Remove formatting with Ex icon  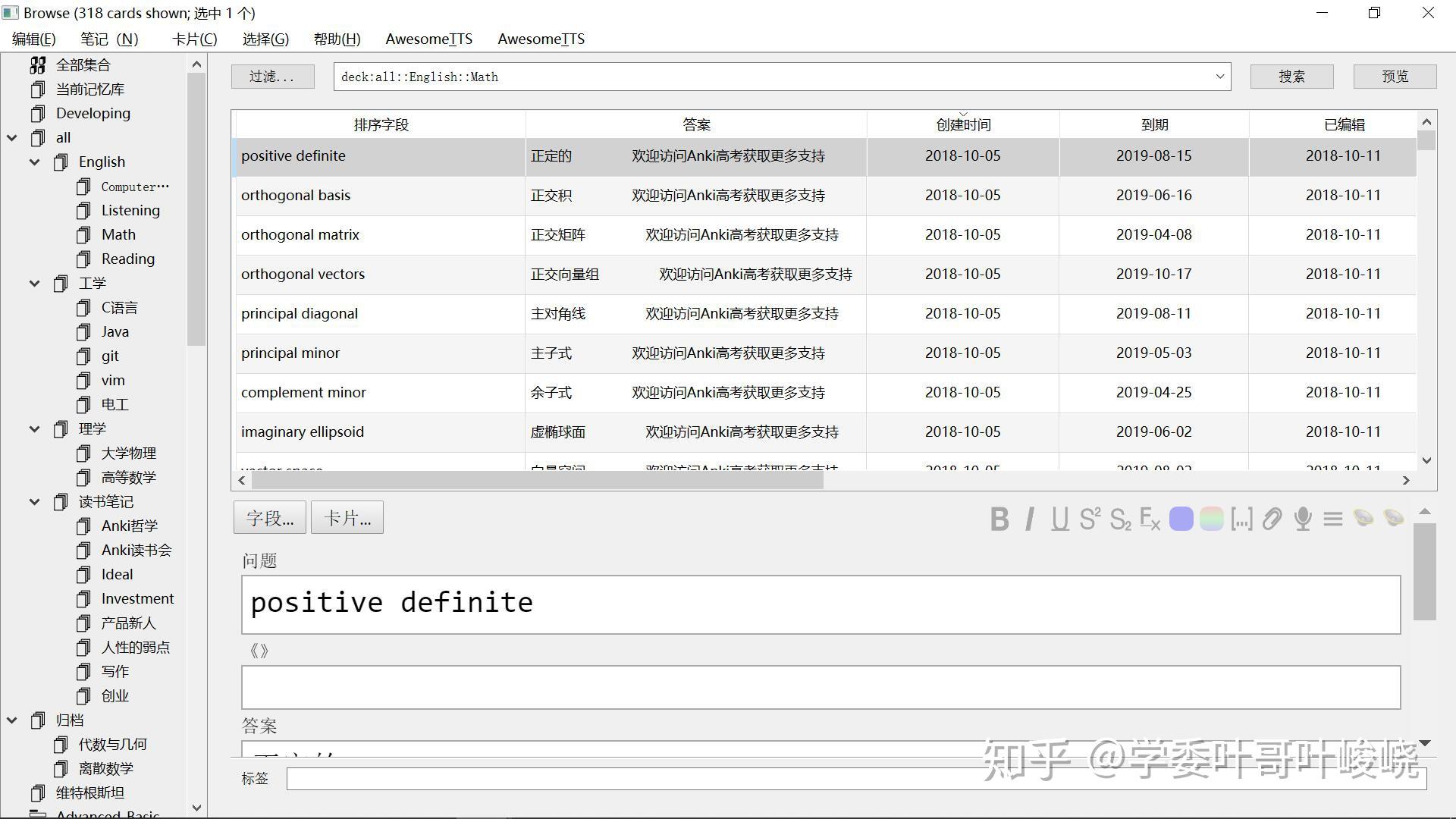(1150, 519)
